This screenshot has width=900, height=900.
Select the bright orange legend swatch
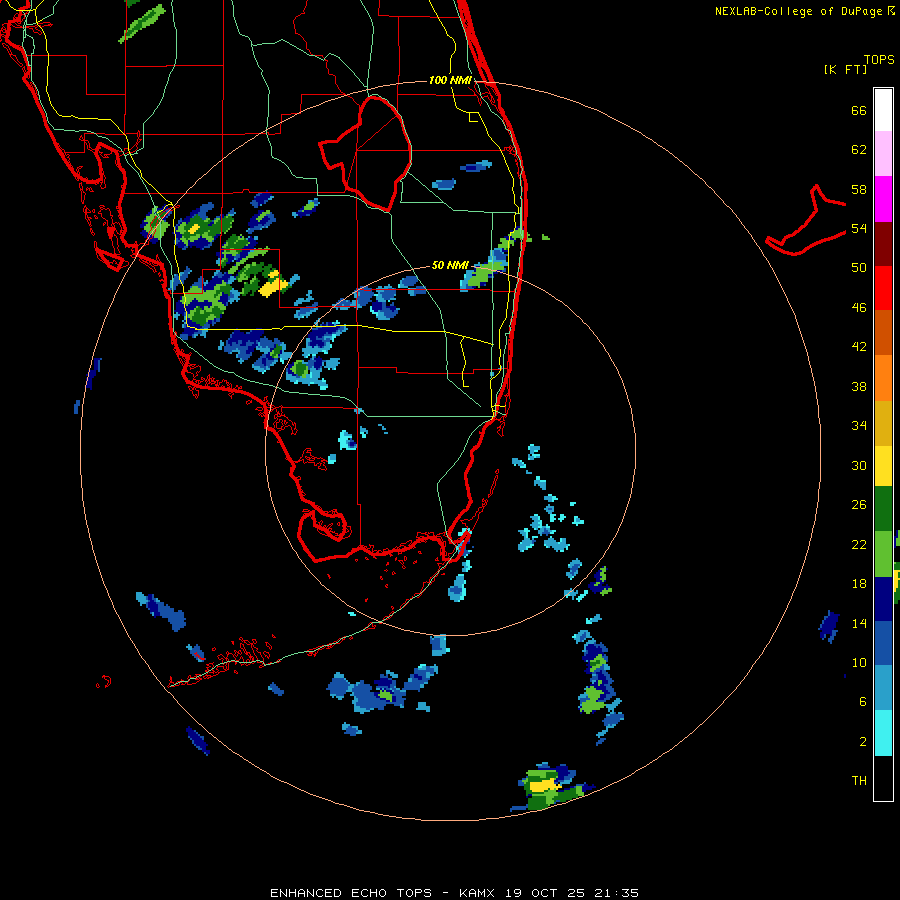[883, 378]
